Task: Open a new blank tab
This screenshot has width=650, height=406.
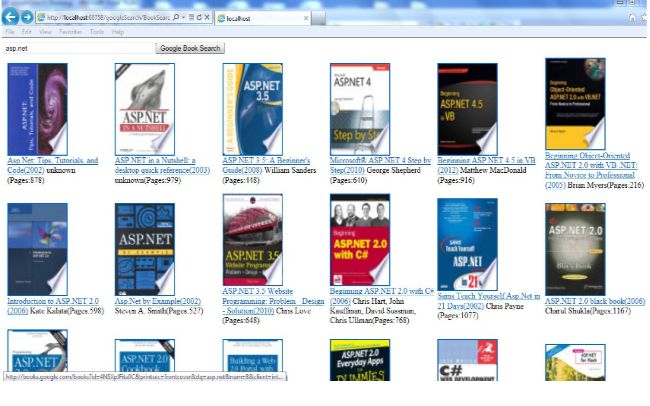Action: (318, 18)
